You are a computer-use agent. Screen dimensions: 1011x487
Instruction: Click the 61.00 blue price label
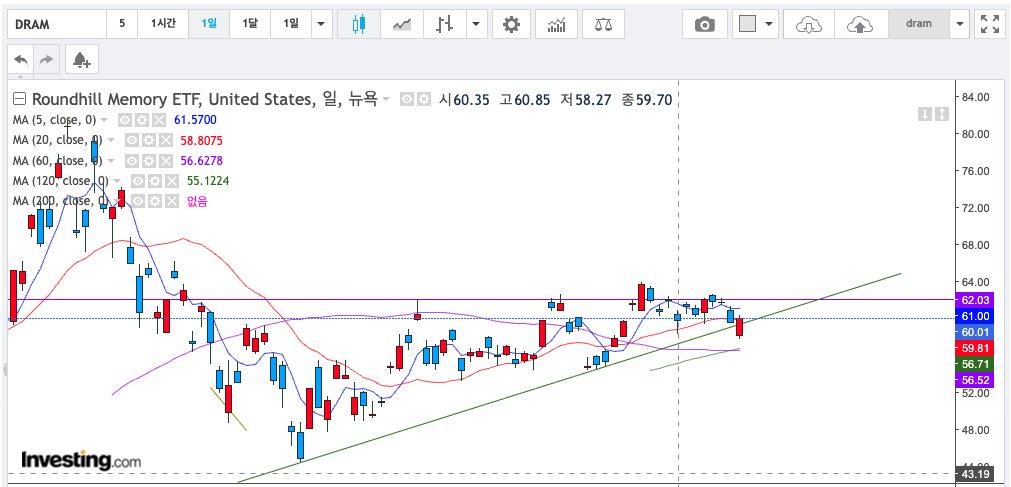coord(975,316)
